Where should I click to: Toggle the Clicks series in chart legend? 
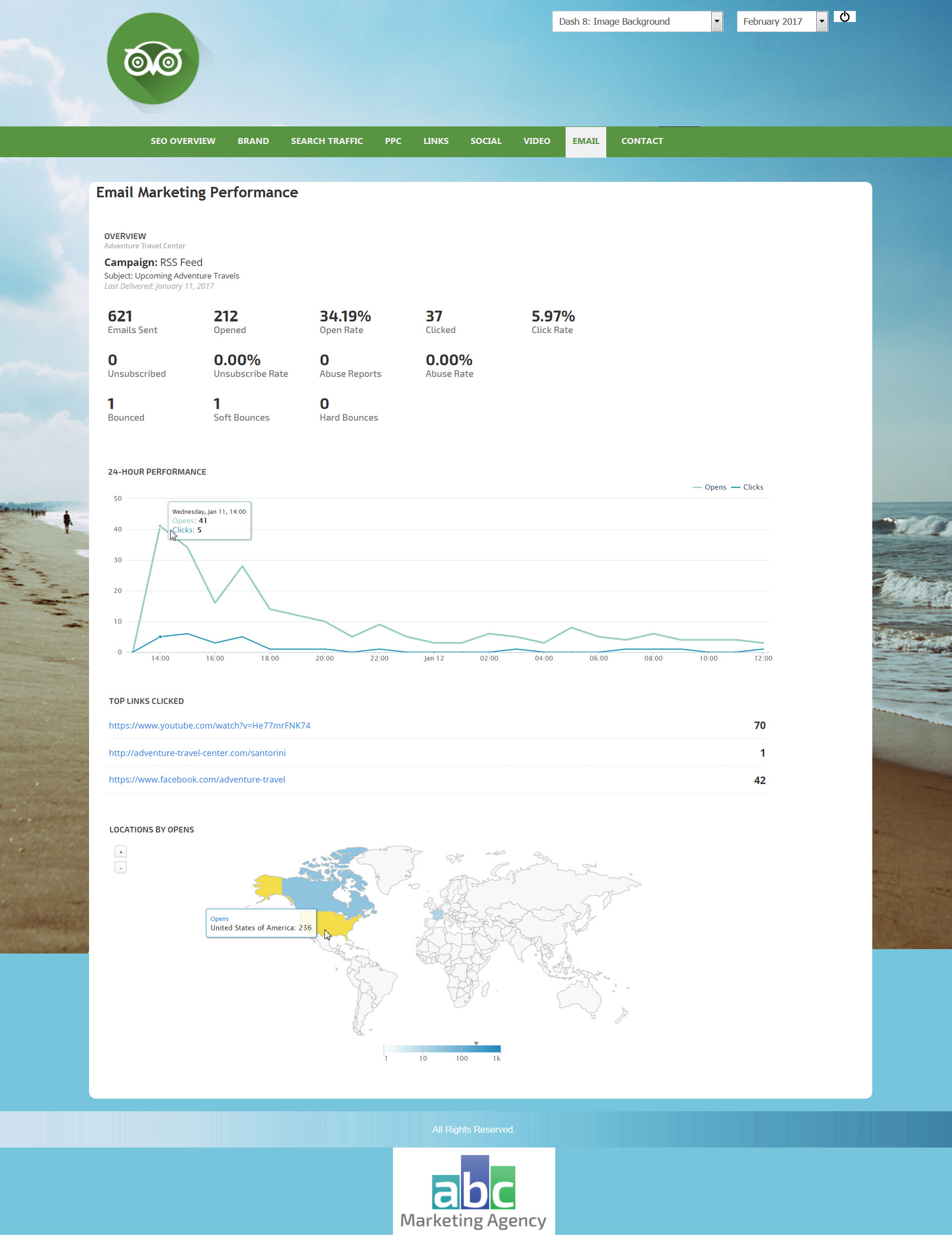[x=748, y=487]
